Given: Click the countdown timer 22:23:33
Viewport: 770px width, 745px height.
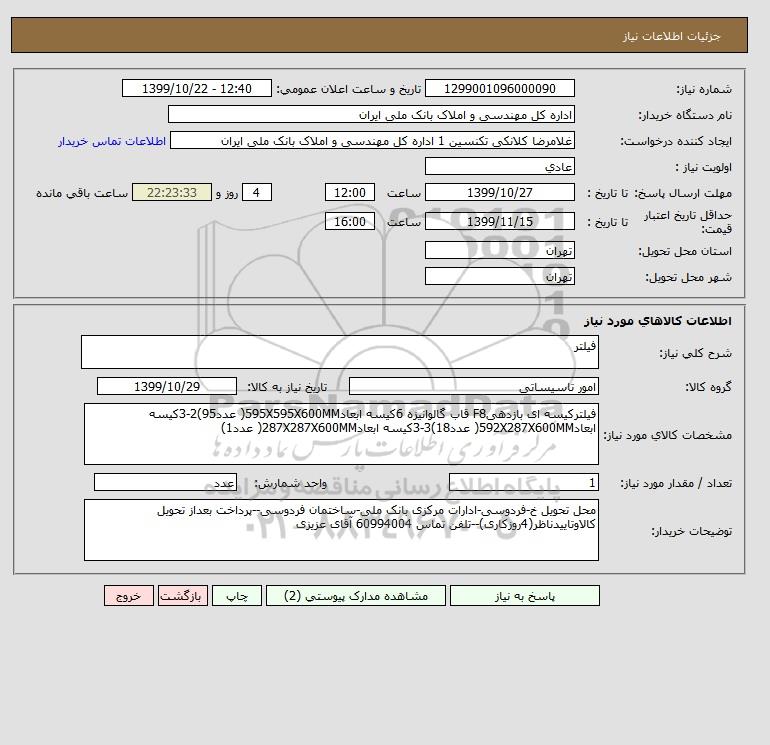Looking at the screenshot, I should tap(172, 193).
